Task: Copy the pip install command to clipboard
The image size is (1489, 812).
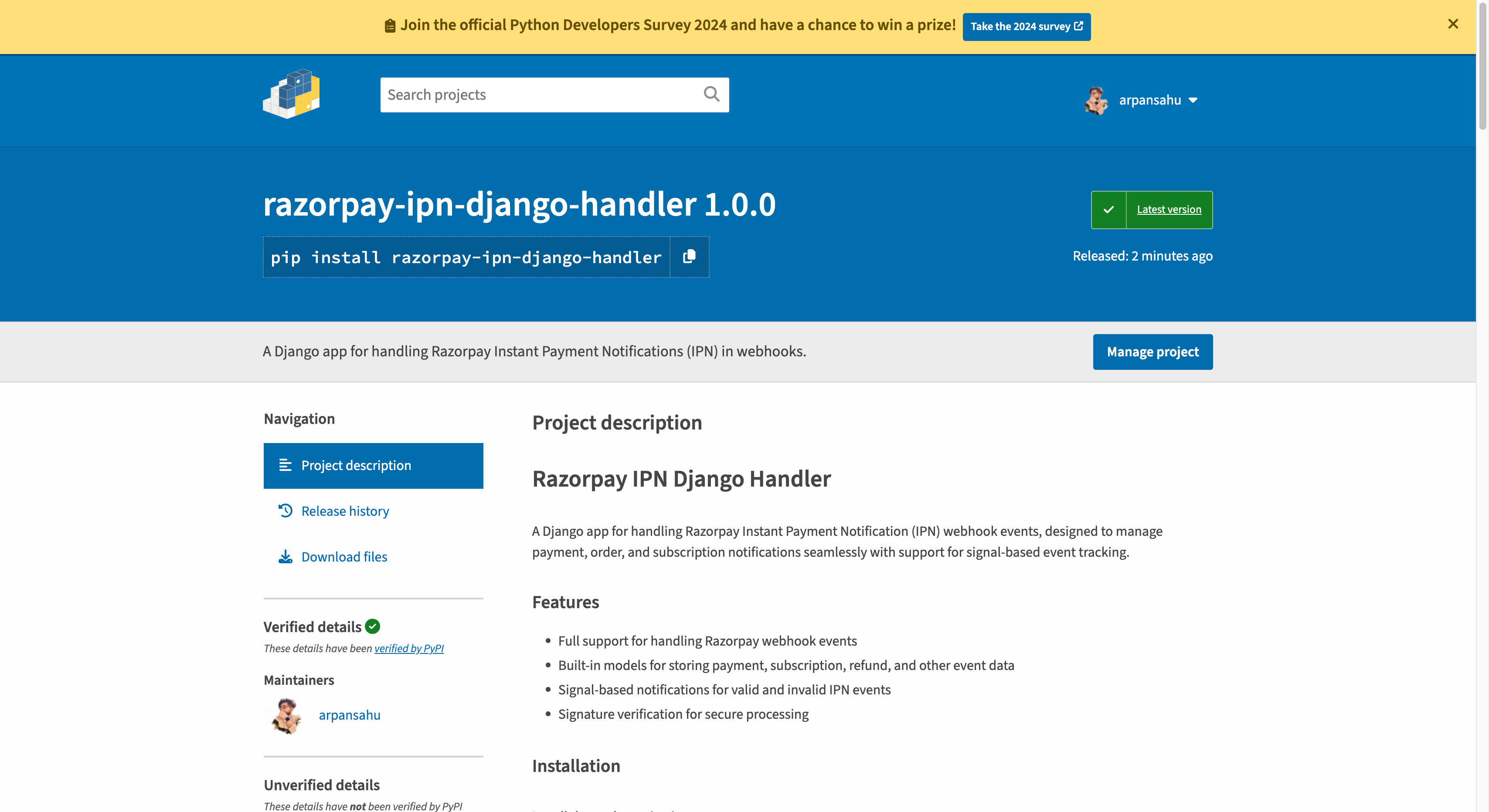Action: pos(689,257)
